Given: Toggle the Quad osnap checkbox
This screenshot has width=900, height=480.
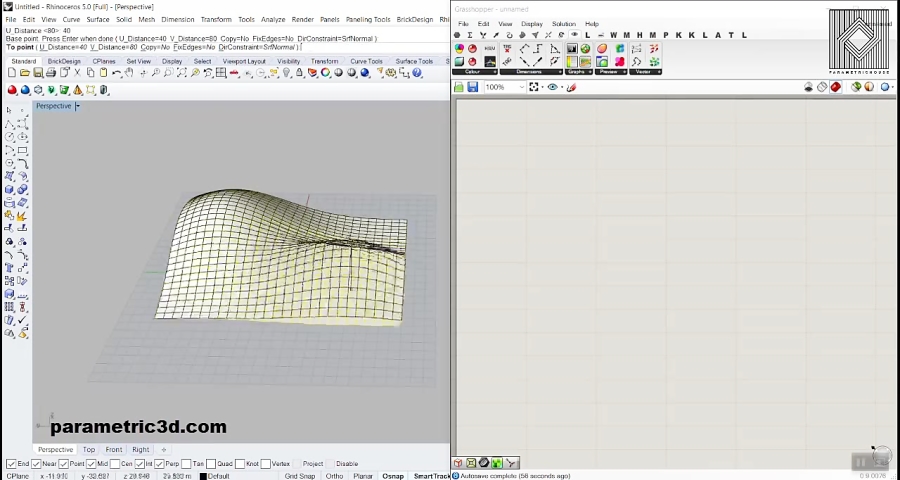Looking at the screenshot, I should 212,464.
